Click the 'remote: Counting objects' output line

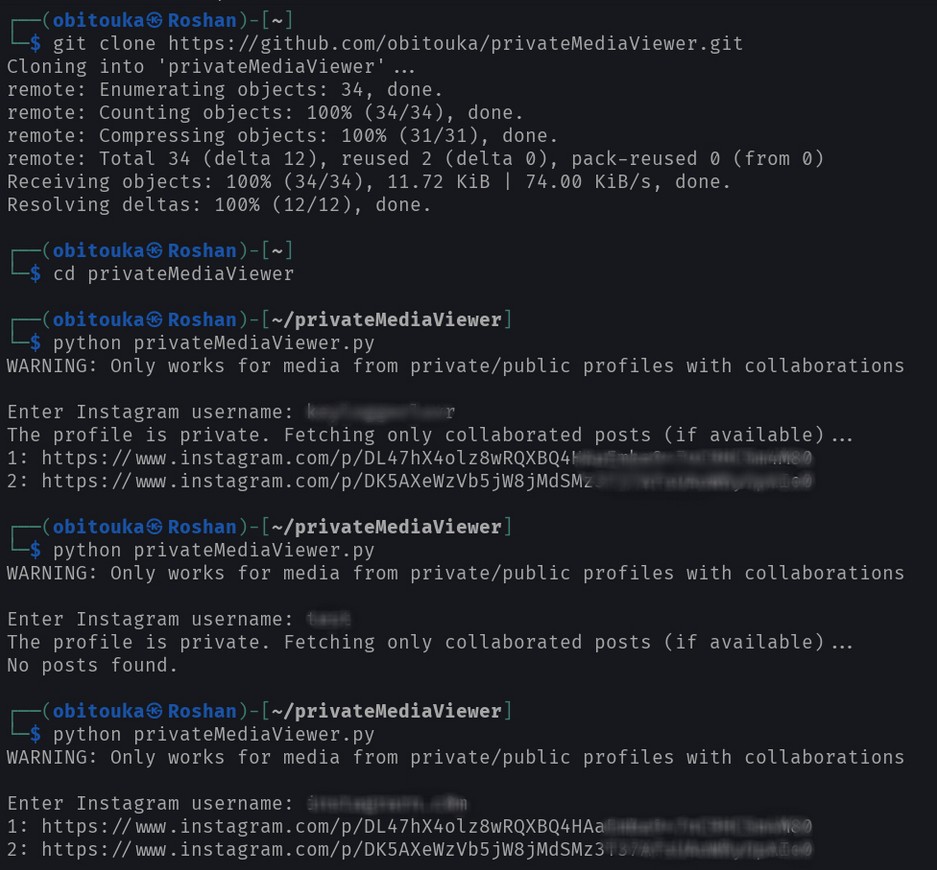point(264,113)
